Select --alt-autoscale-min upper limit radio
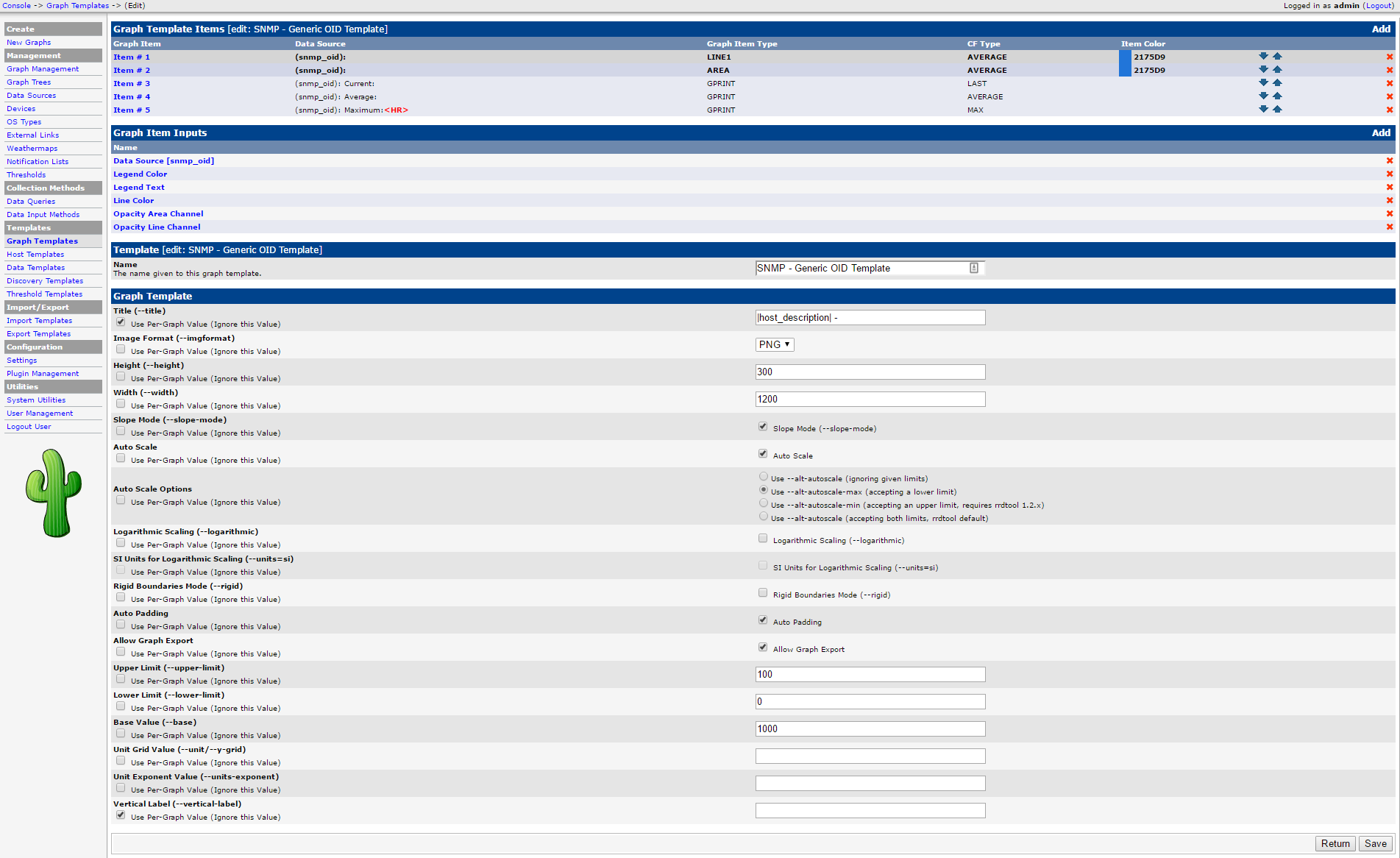This screenshot has height=858, width=1400. click(x=764, y=503)
